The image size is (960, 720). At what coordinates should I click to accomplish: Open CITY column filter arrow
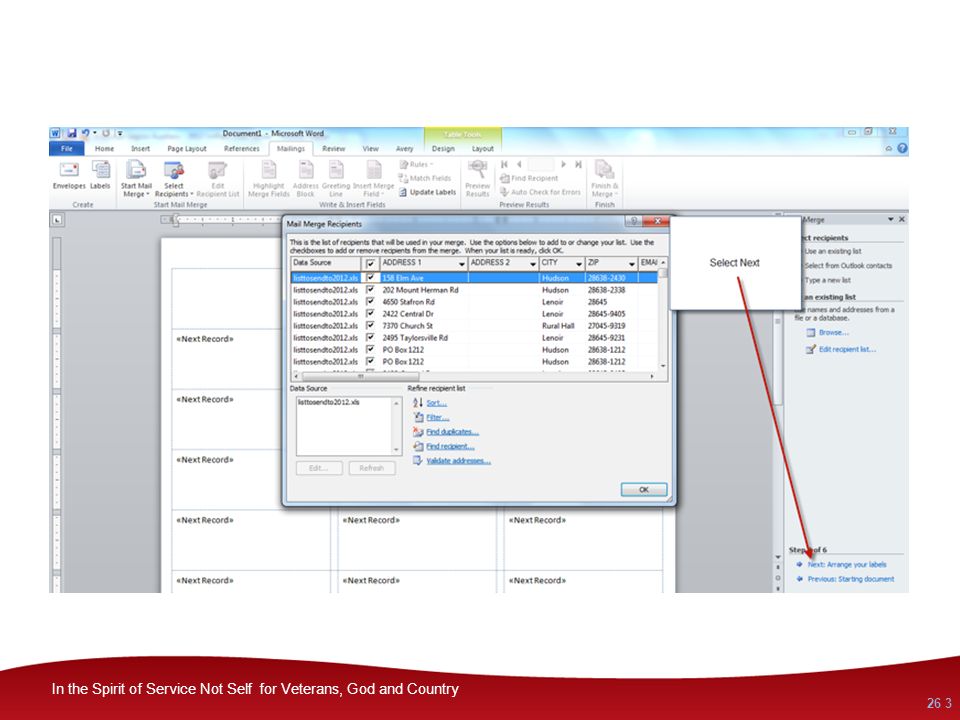[579, 264]
